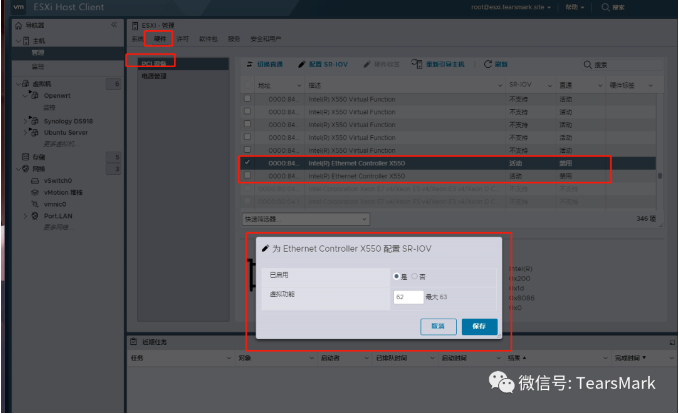The height and width of the screenshot is (414, 679).
Task: Click Toggle passthrough (切换直通) button
Action: 265,64
